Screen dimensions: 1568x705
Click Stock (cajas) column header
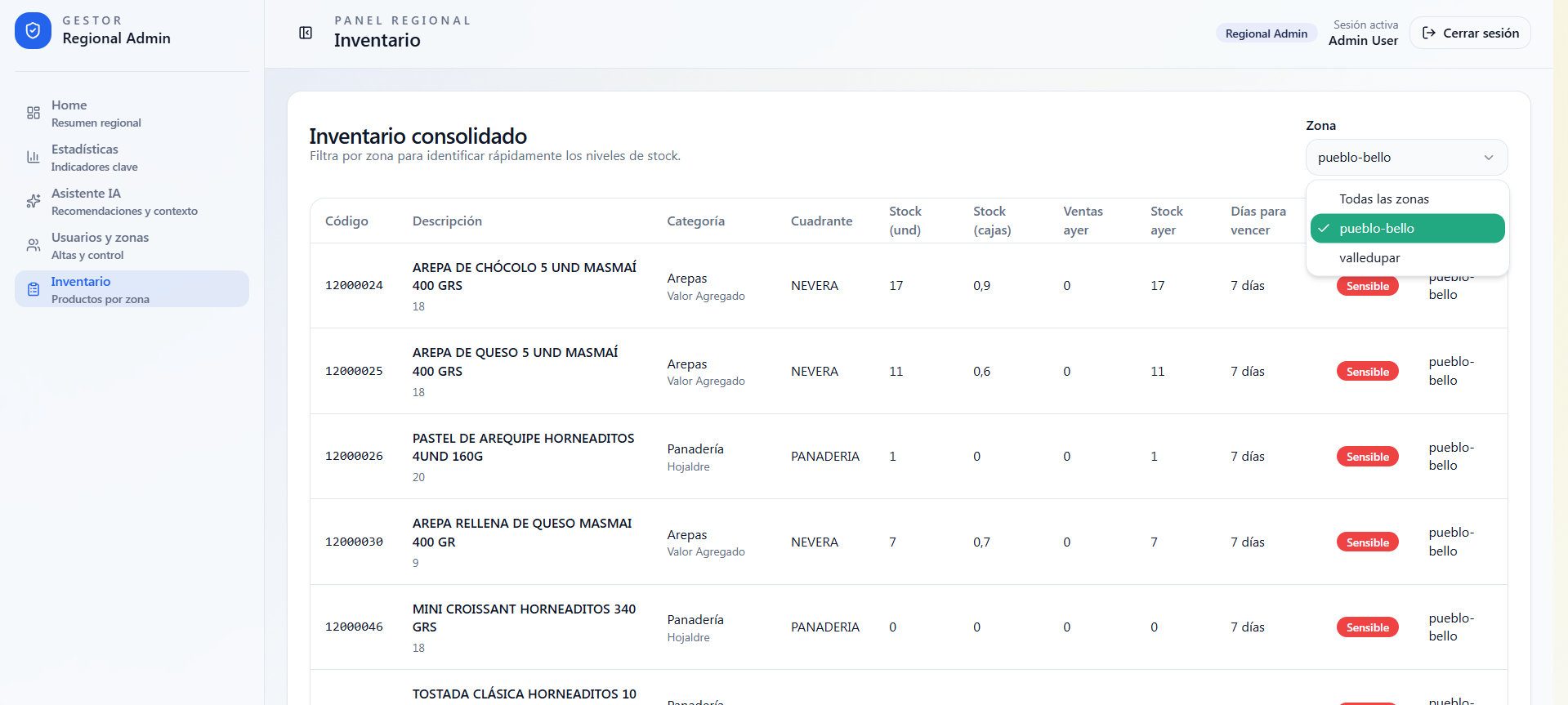point(992,221)
